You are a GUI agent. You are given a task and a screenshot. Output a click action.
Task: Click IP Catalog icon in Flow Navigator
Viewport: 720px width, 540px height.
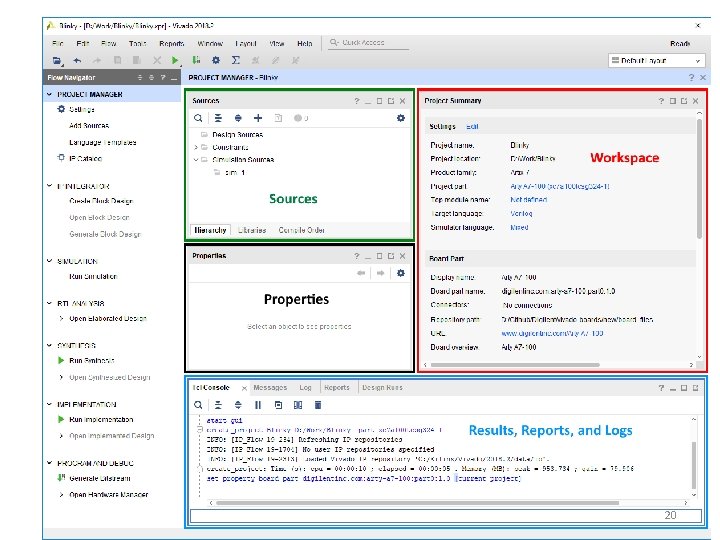point(61,158)
